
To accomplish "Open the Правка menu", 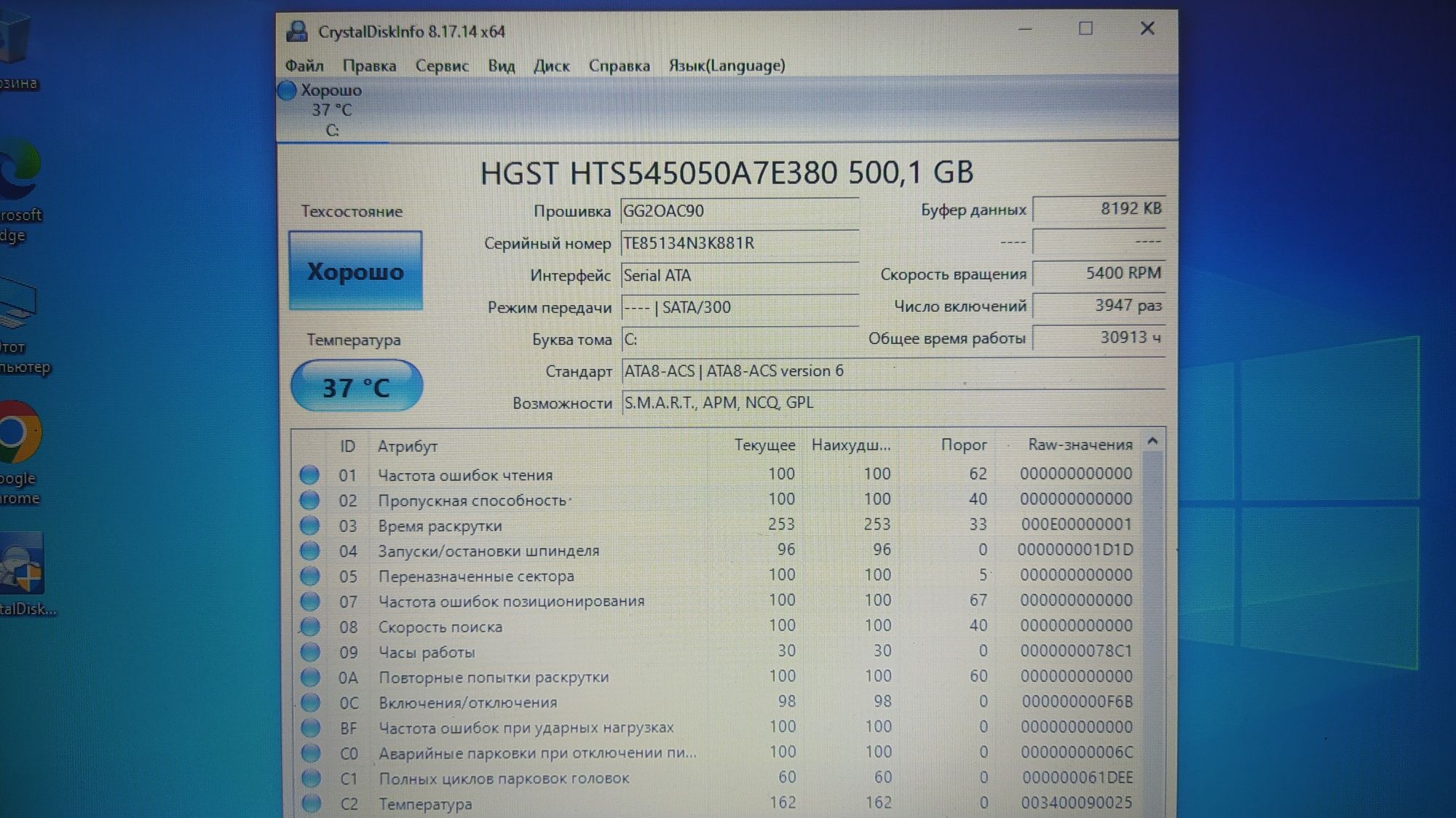I will 369,65.
